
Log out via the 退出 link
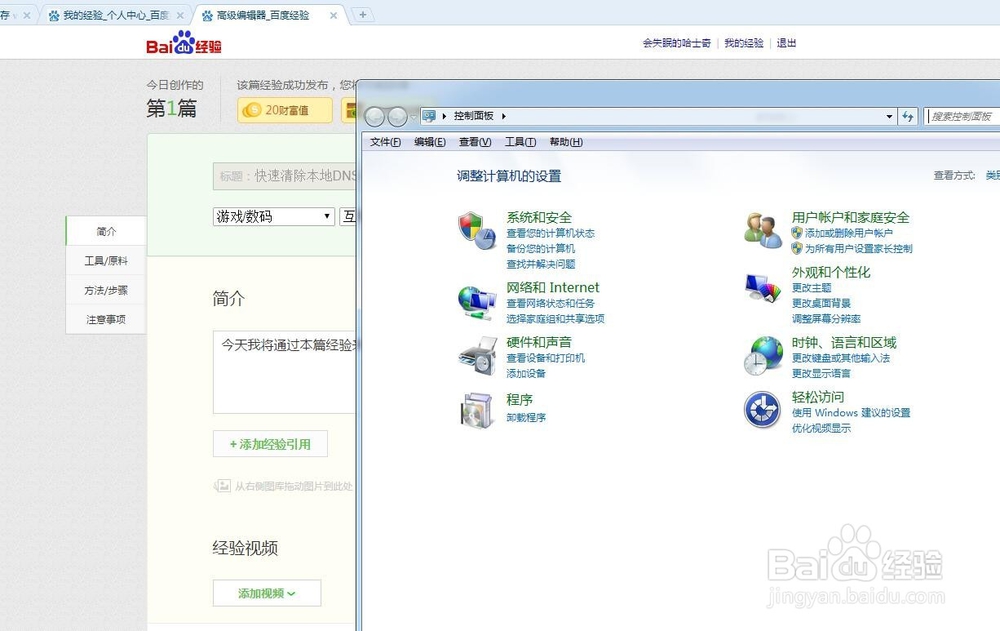point(786,44)
